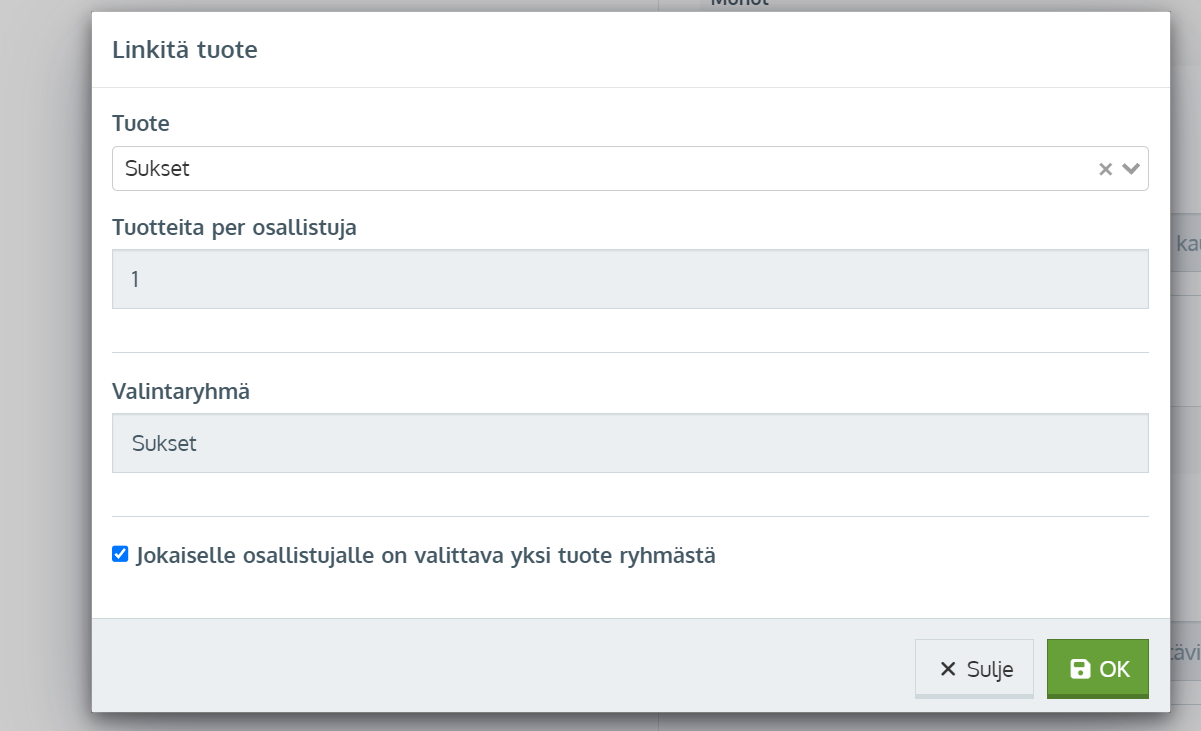Viewport: 1201px width, 731px height.
Task: Click the floppy disk save icon in OK
Action: click(1080, 669)
